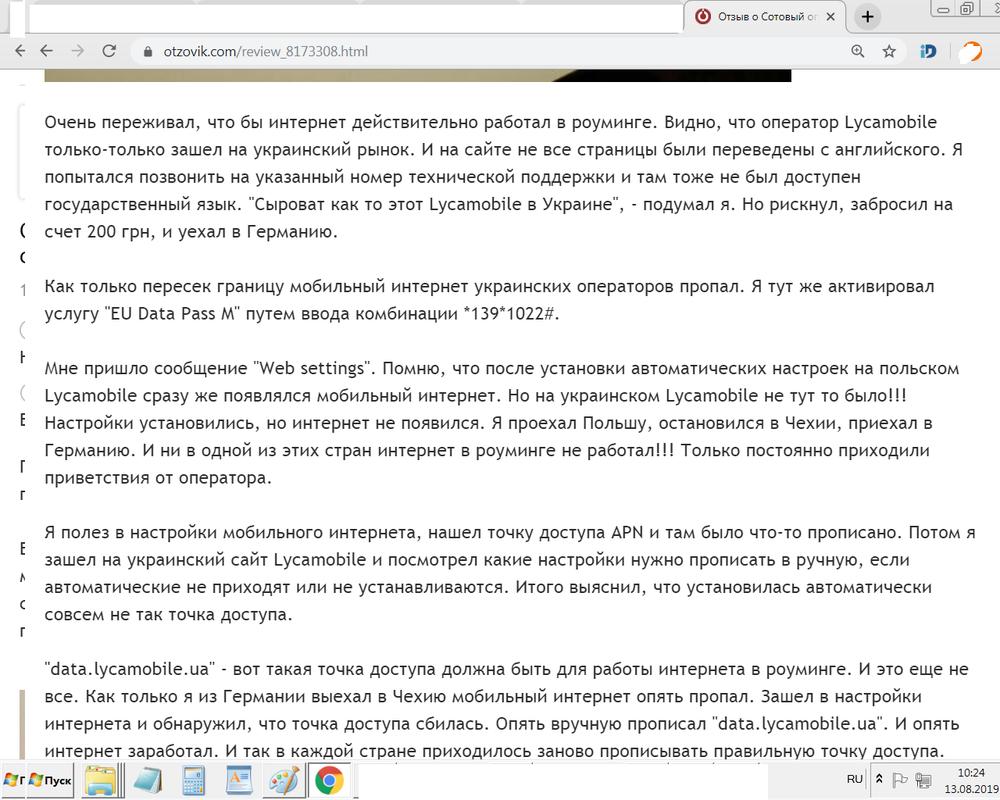Open the blue iD extension icon
The height and width of the screenshot is (800, 1000).
point(928,51)
